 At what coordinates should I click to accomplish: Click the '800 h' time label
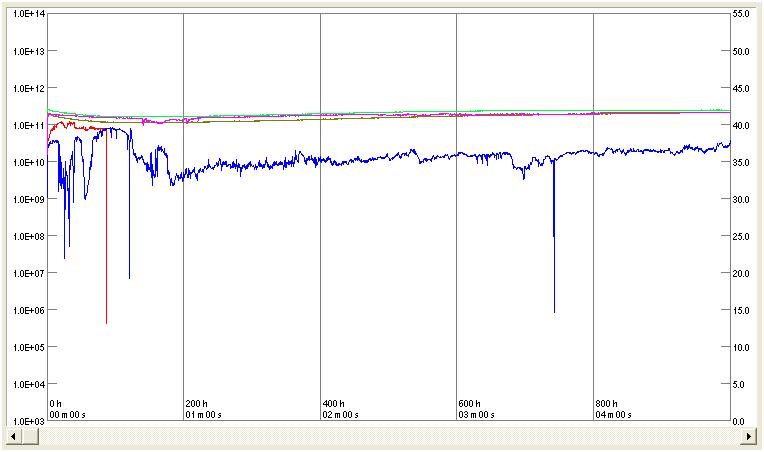tap(607, 404)
